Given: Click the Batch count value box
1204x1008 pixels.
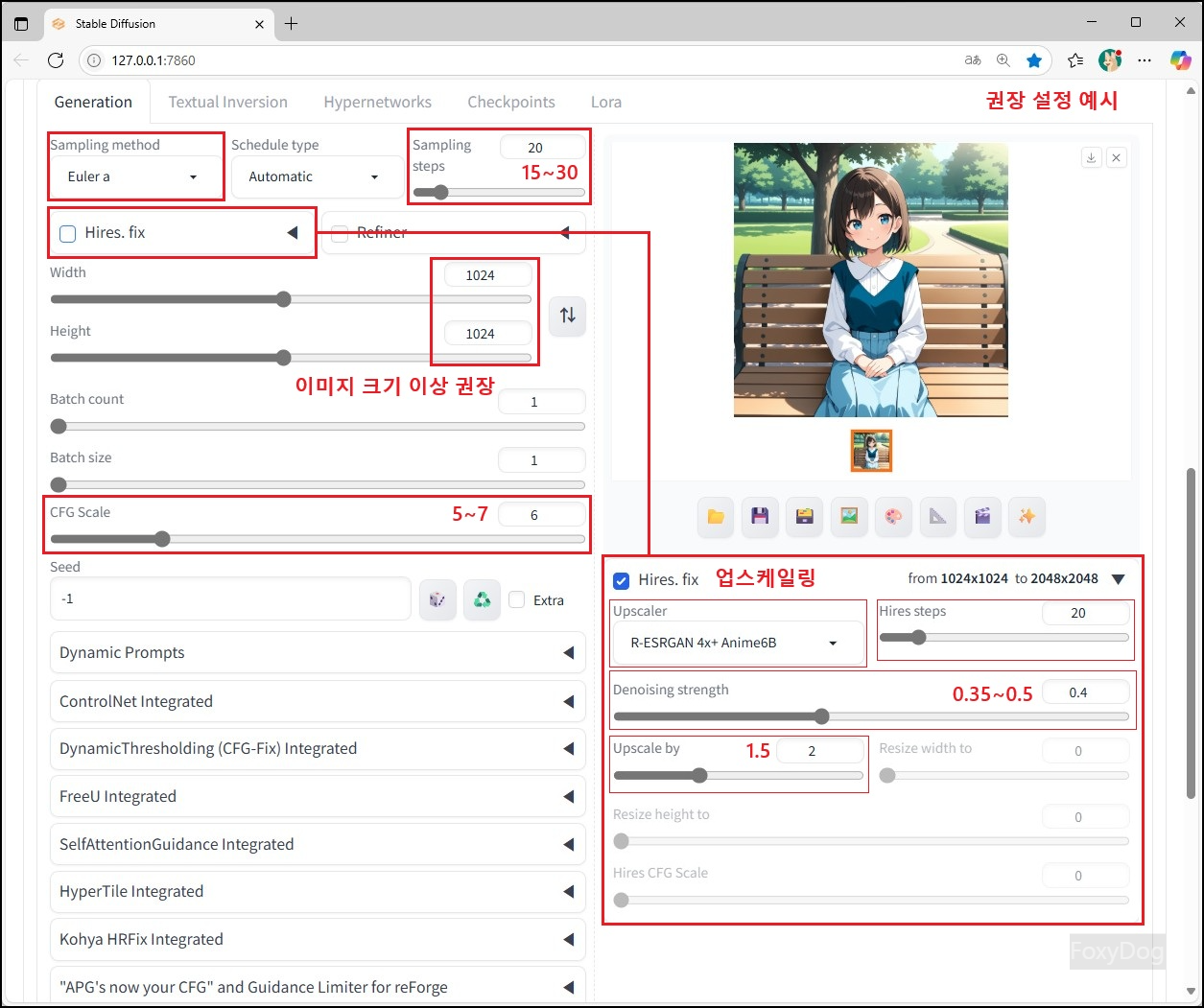Looking at the screenshot, I should tap(541, 402).
